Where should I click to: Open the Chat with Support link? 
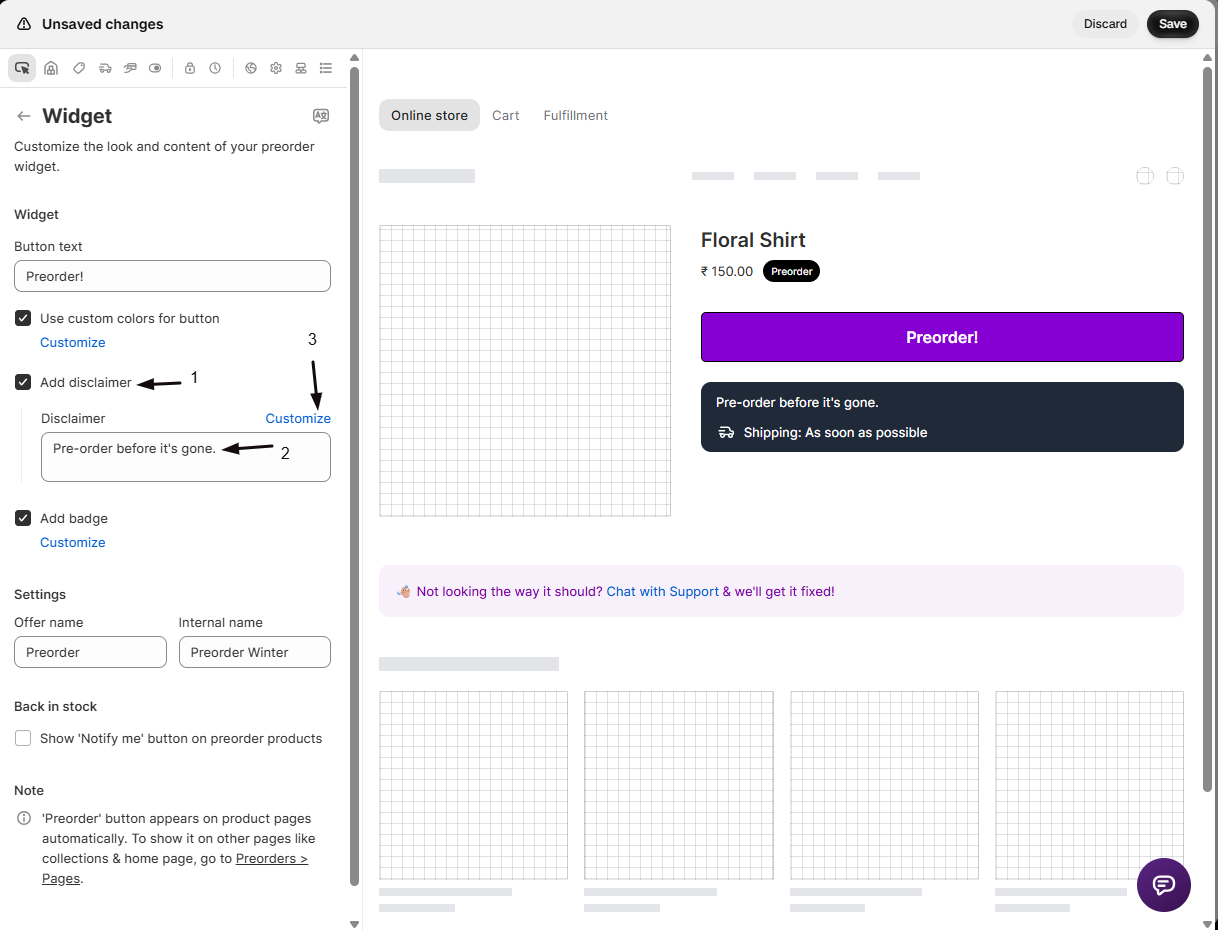click(663, 591)
